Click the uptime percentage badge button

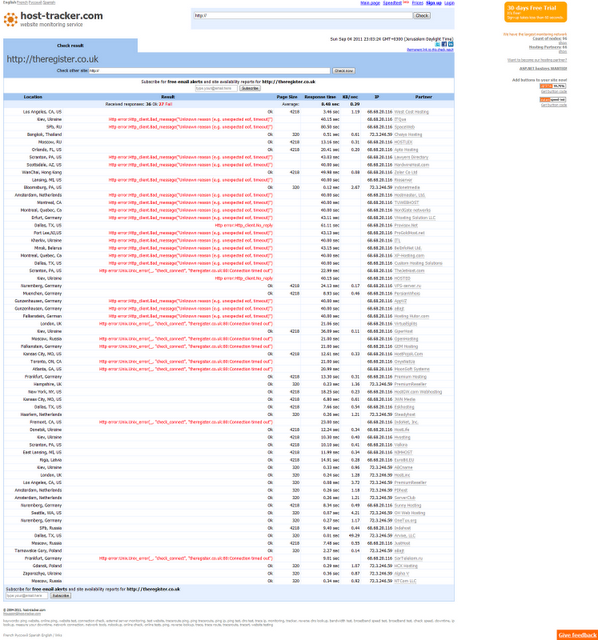click(x=552, y=86)
